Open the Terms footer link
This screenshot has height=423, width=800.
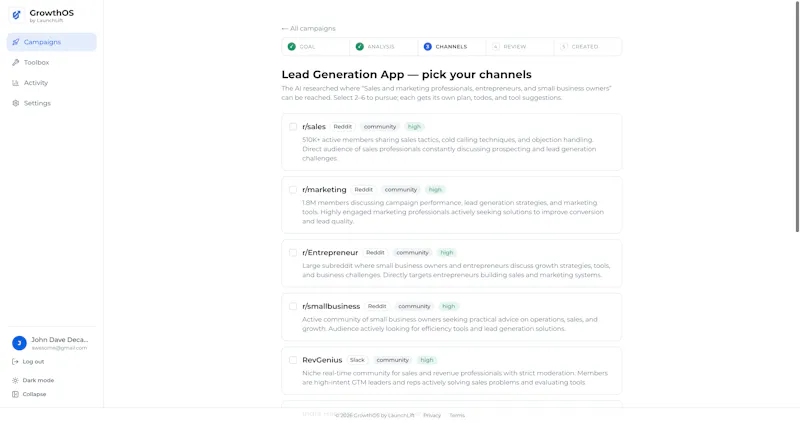point(457,415)
